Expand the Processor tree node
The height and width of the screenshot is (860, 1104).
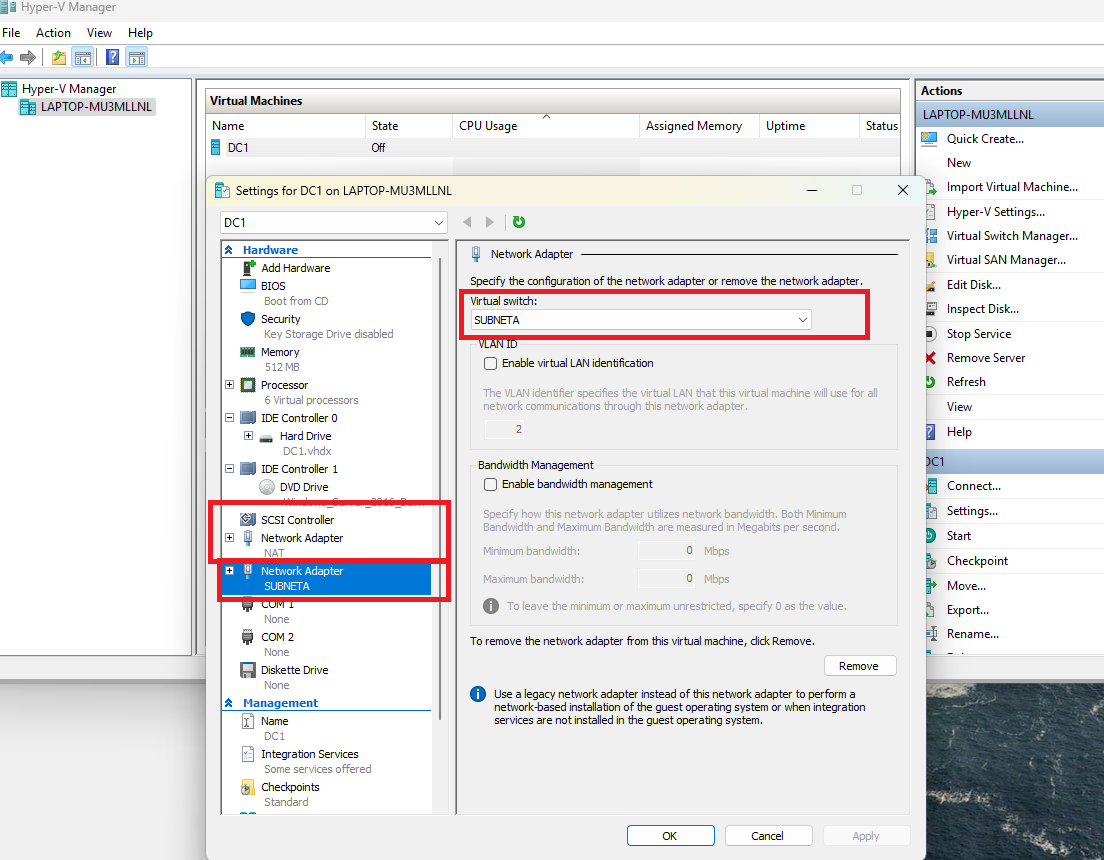[x=230, y=385]
